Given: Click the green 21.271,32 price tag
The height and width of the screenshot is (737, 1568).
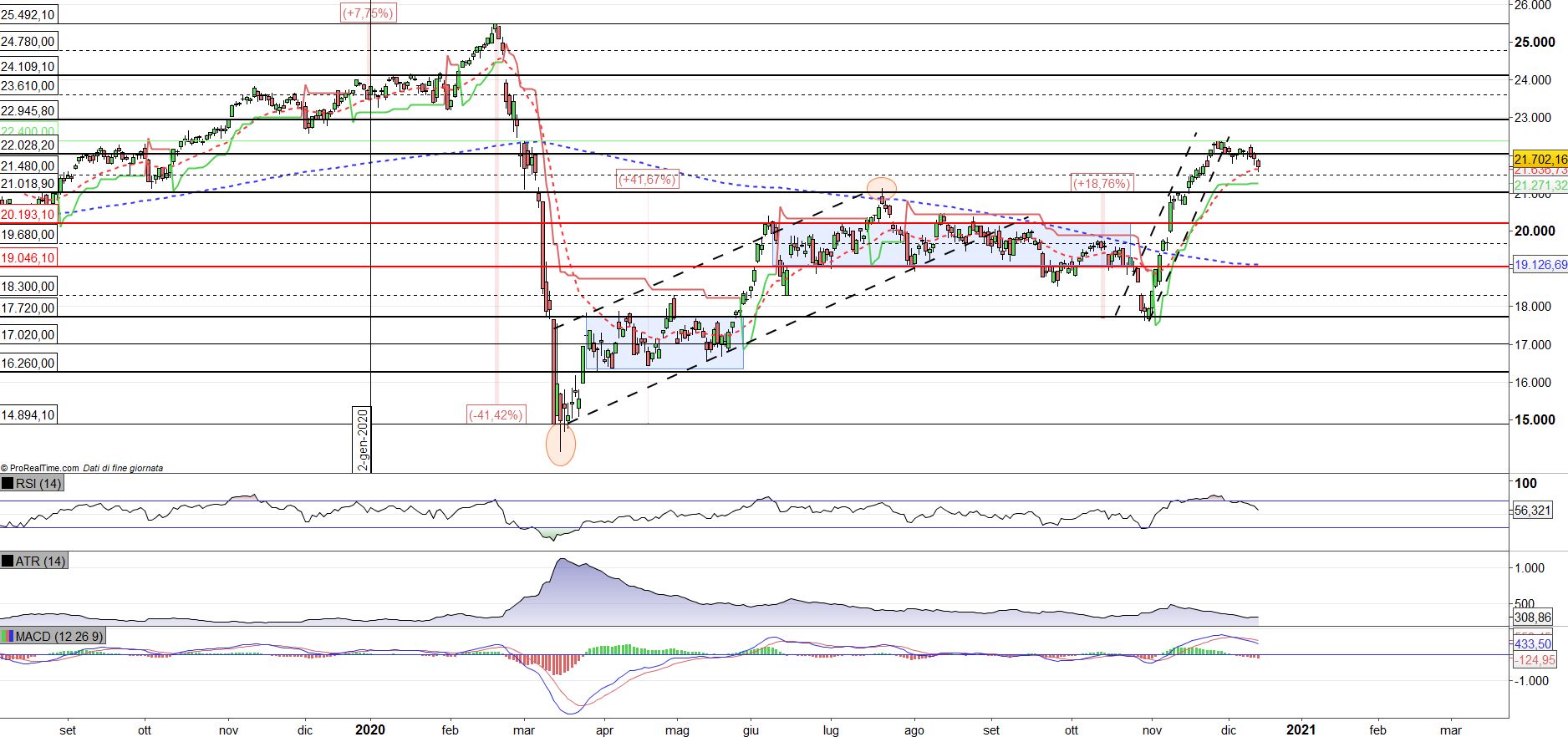Looking at the screenshot, I should 1540,186.
